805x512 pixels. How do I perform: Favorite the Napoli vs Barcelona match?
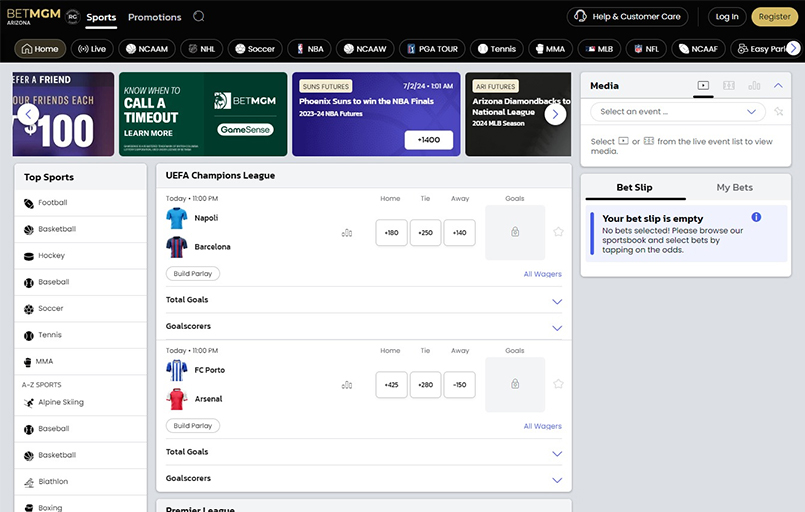click(x=558, y=232)
